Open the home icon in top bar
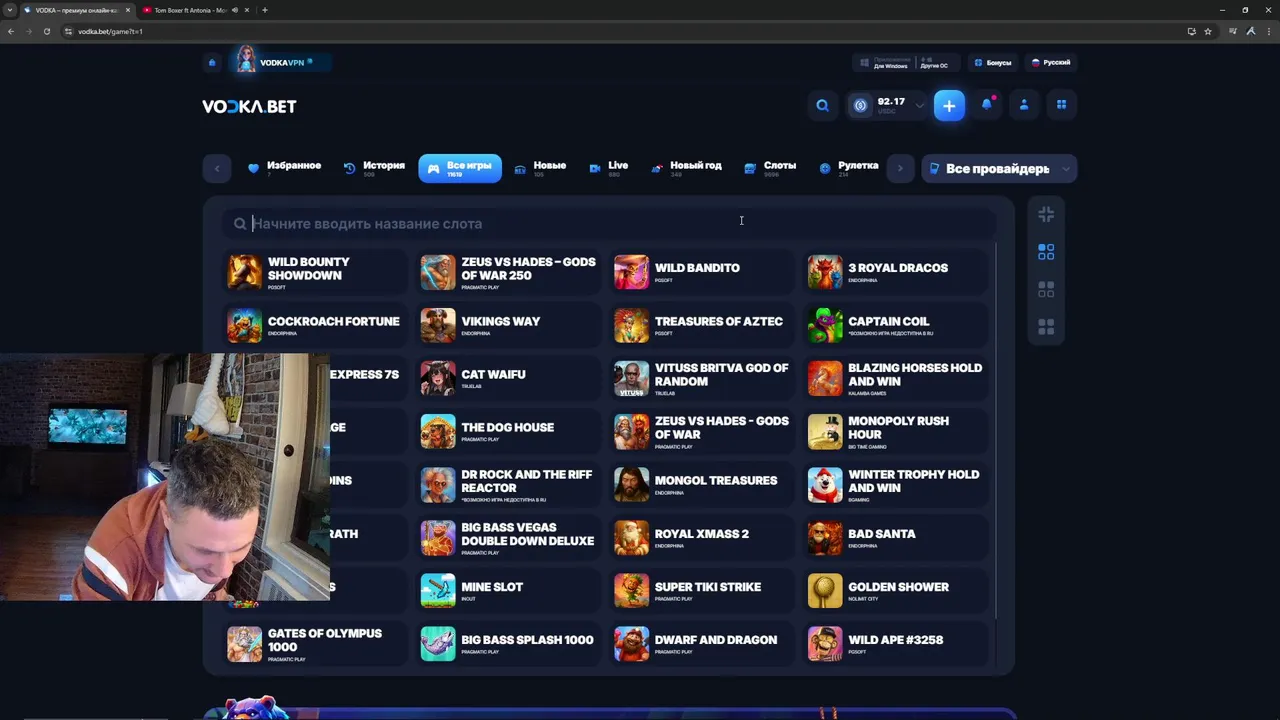The image size is (1280, 720). tap(212, 62)
